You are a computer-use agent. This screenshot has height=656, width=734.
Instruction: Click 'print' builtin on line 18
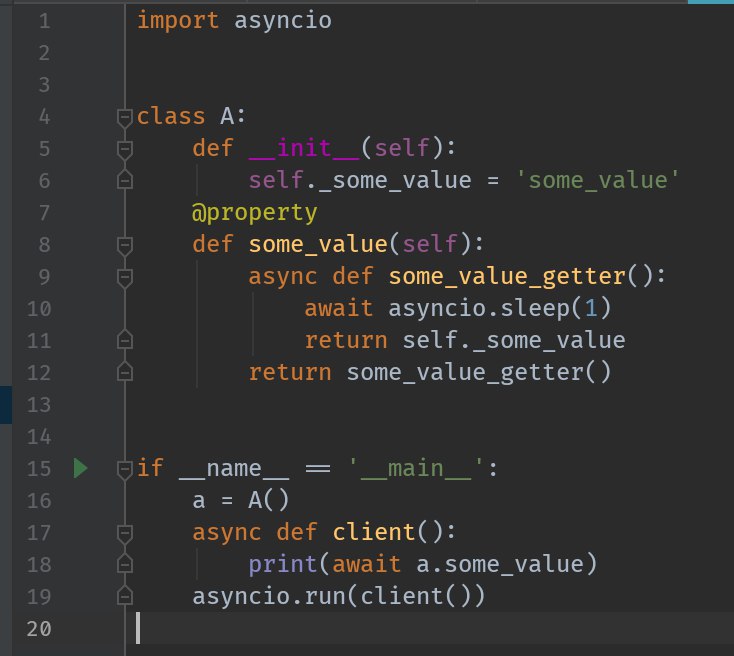coord(283,565)
